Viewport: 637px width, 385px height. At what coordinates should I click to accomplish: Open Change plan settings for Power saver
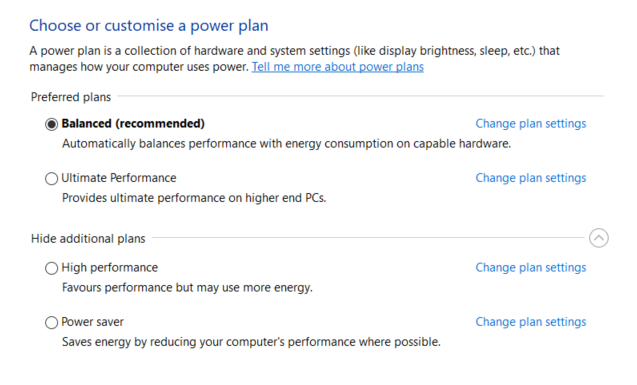pos(531,322)
